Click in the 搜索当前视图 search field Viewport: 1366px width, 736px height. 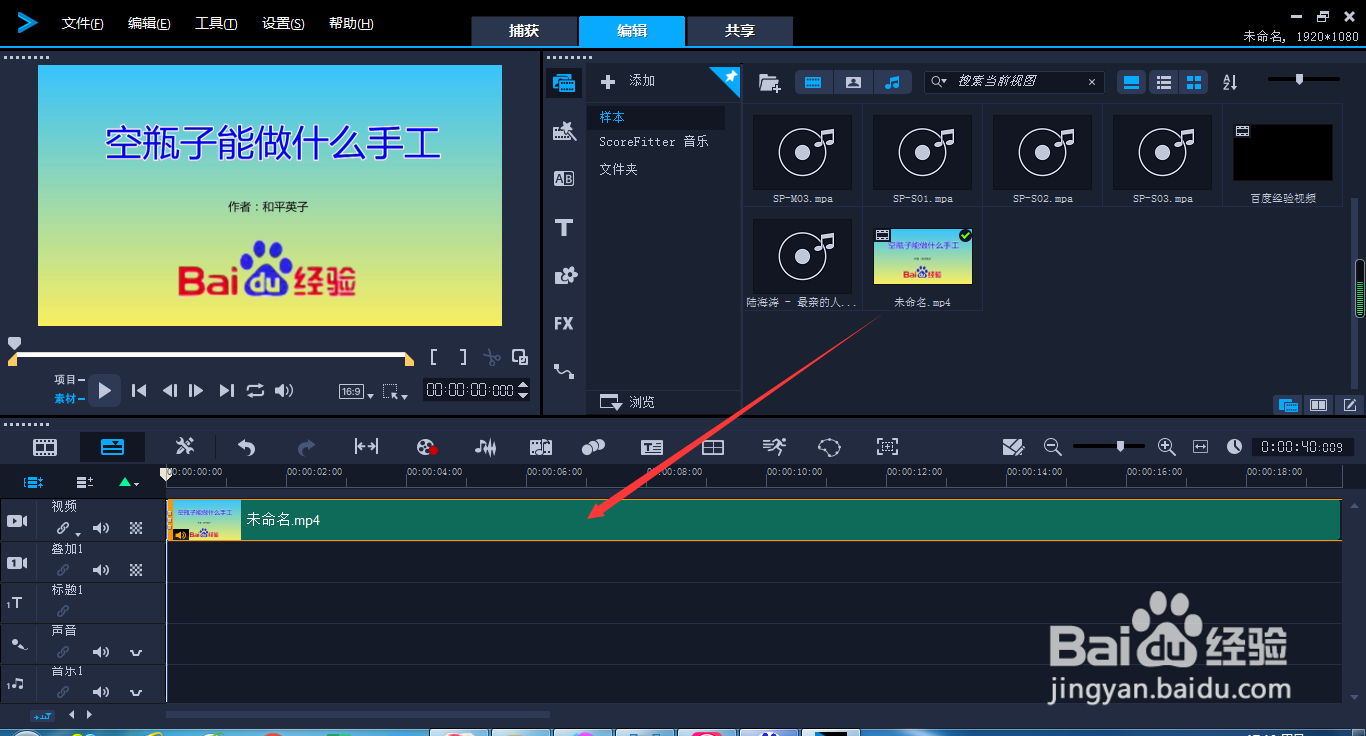[1015, 82]
